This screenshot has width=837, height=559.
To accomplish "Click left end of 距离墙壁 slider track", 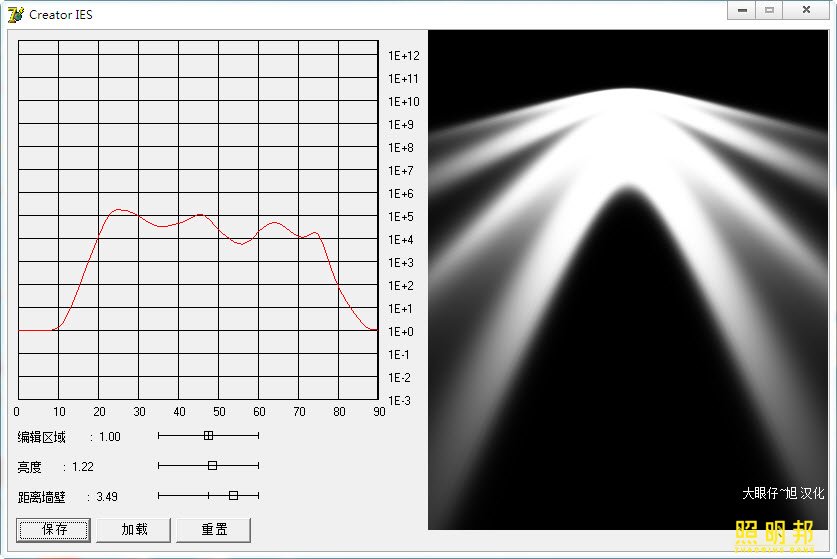I will (160, 495).
